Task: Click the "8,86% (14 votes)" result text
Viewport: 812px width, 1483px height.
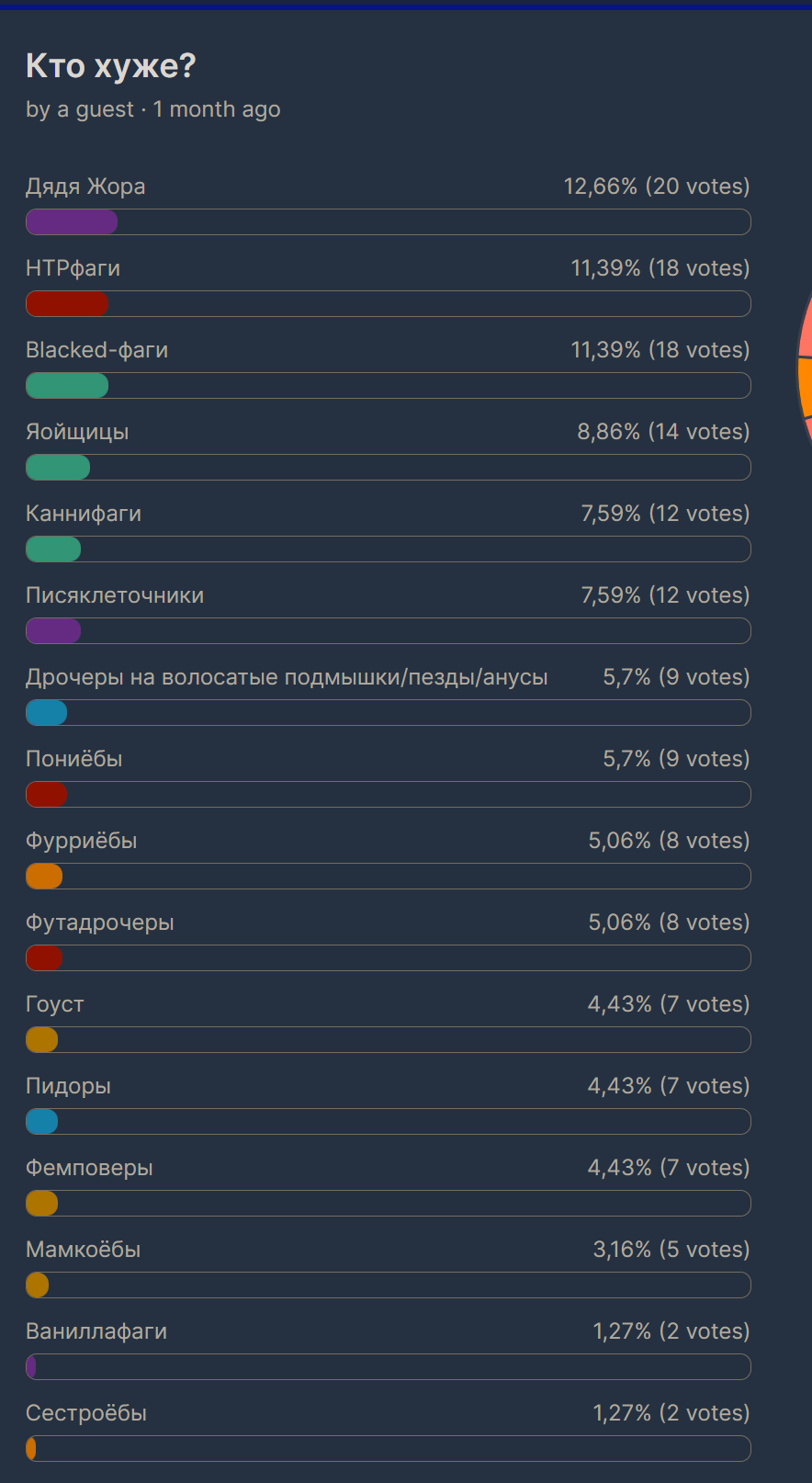Action: [663, 432]
